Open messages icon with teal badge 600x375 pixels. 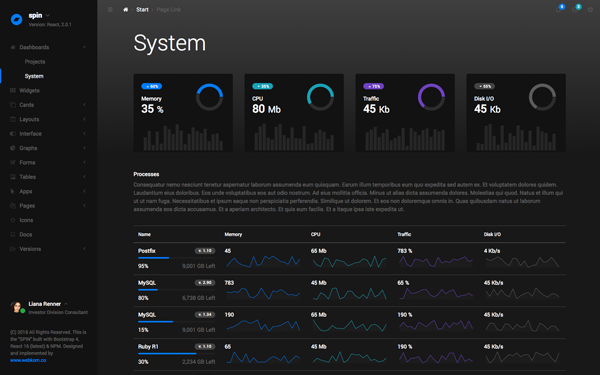click(575, 10)
